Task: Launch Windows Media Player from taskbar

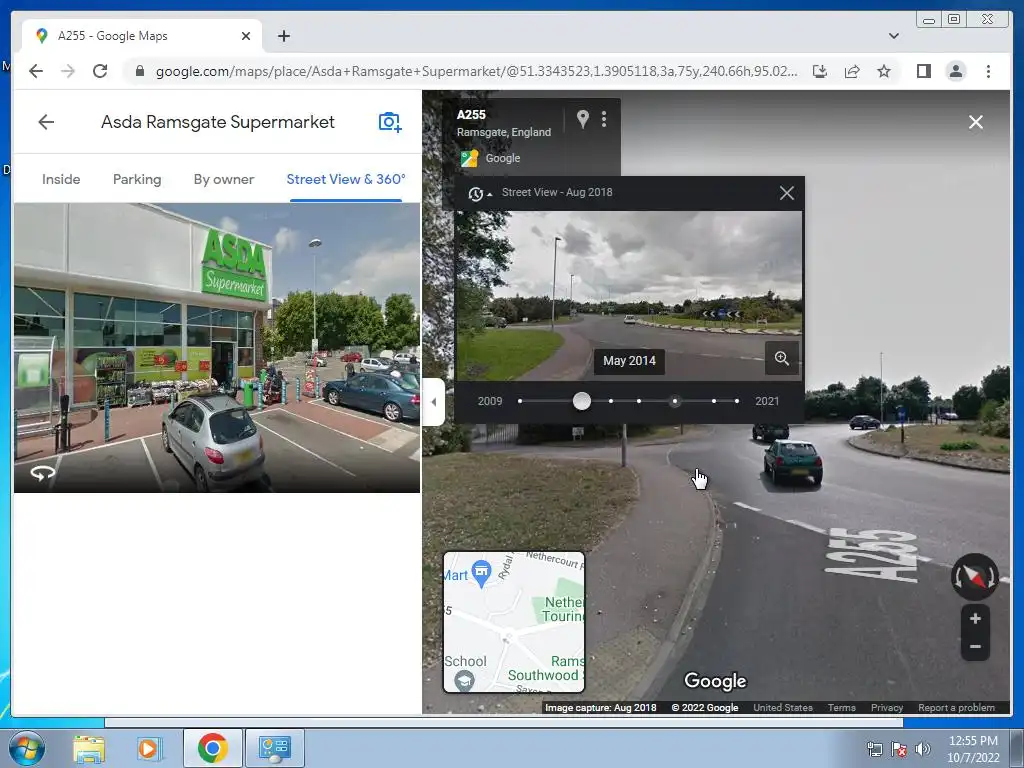Action: coord(149,748)
